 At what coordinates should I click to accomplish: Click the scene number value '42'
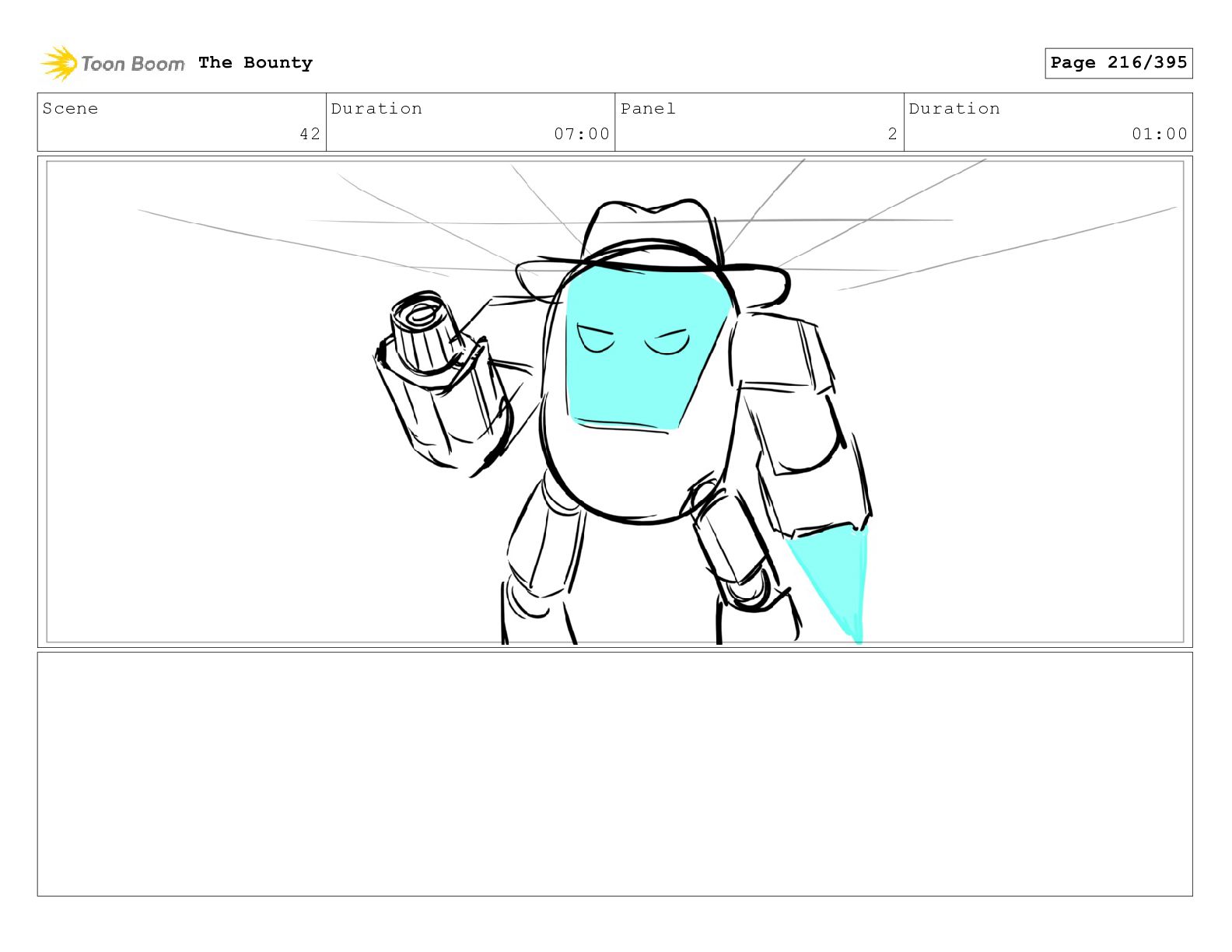pos(310,134)
